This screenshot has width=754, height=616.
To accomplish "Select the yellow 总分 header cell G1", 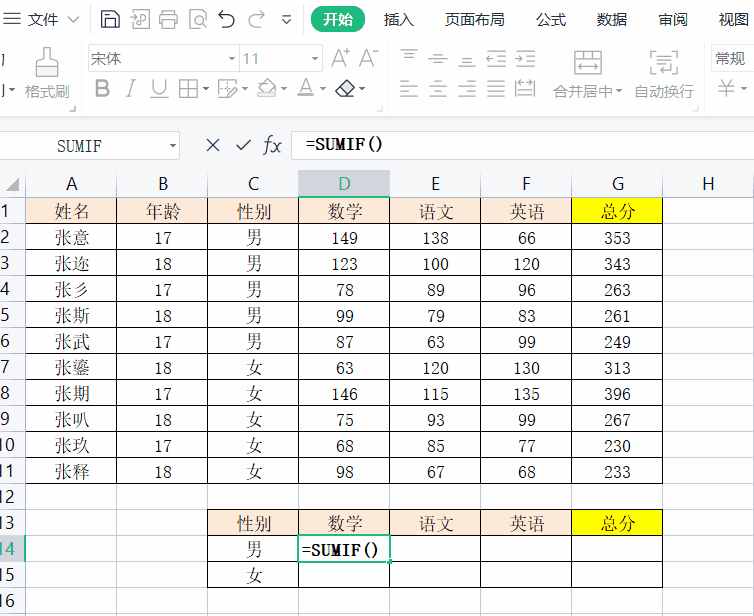I will [x=617, y=211].
